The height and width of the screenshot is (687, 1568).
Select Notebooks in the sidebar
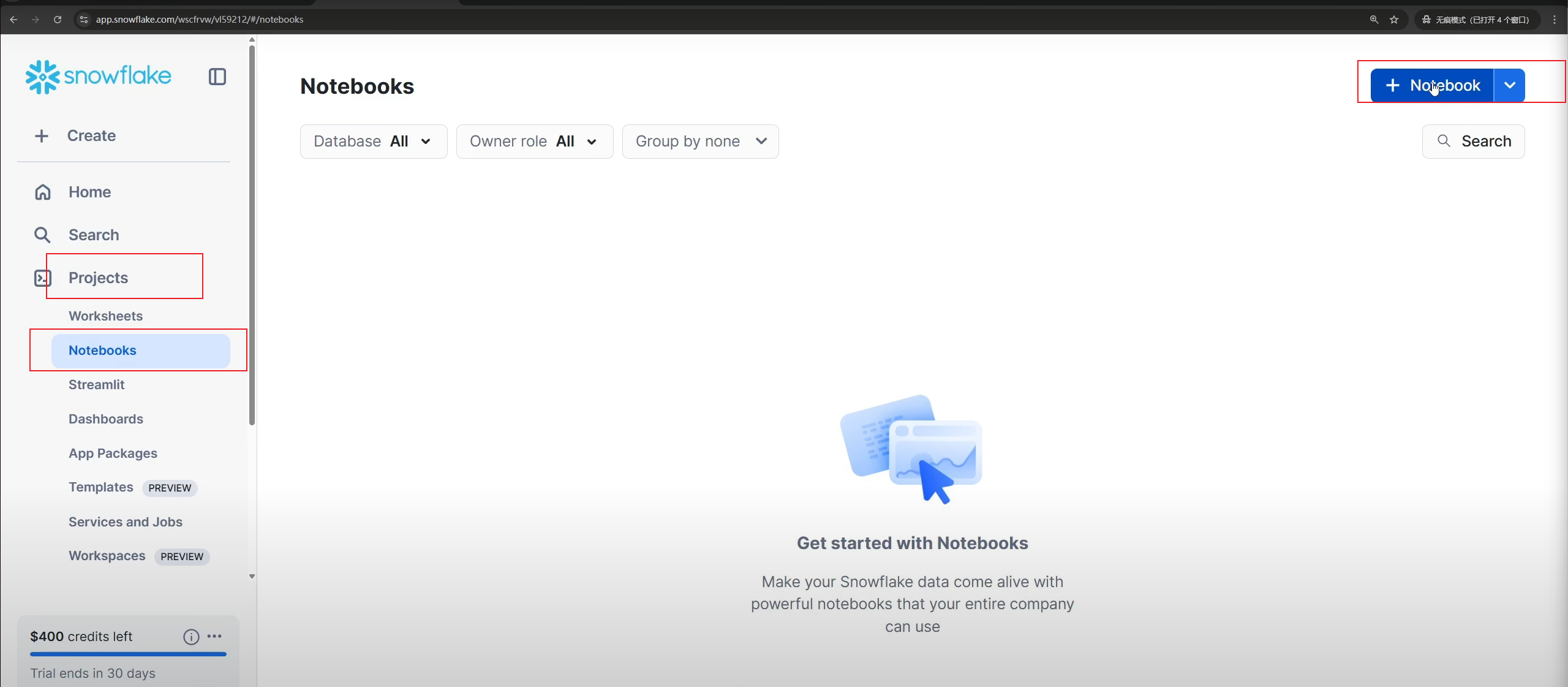pyautogui.click(x=141, y=351)
